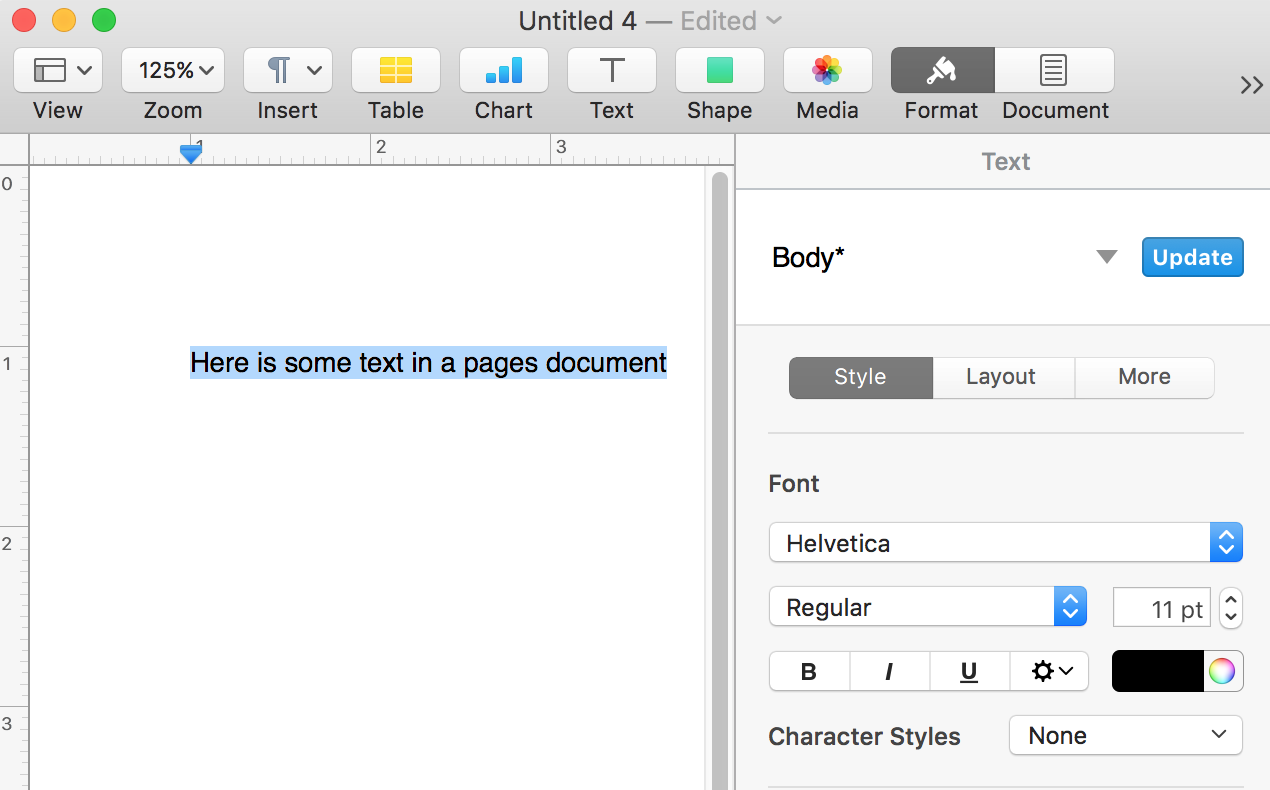Click the 11 pt font size field
The image size is (1270, 790).
[1162, 608]
